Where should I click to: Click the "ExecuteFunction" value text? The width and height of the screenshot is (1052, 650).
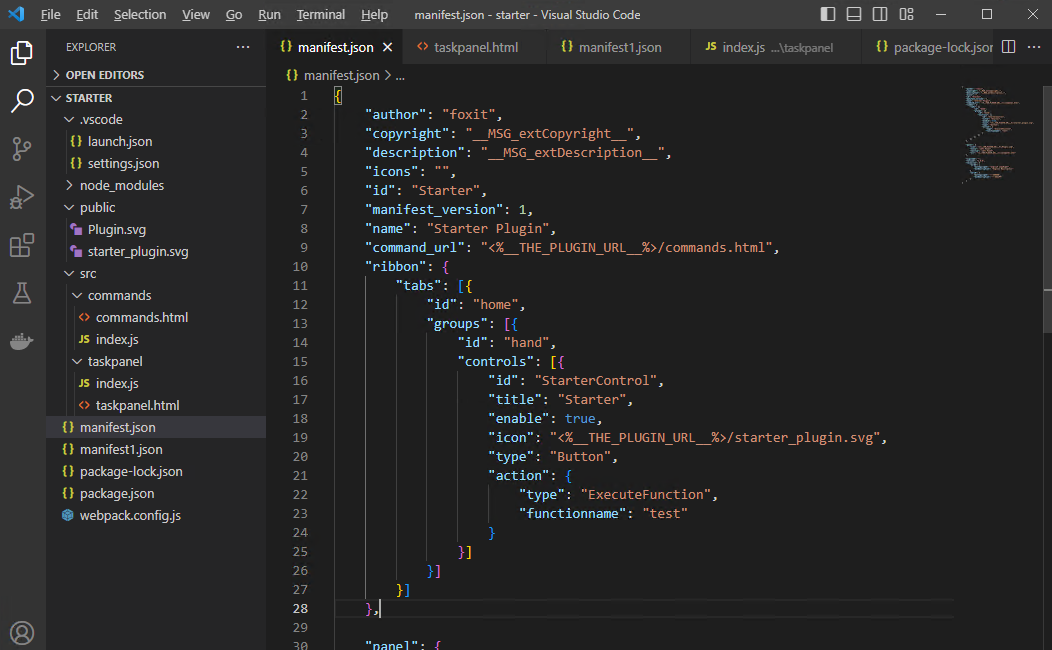pyautogui.click(x=645, y=494)
